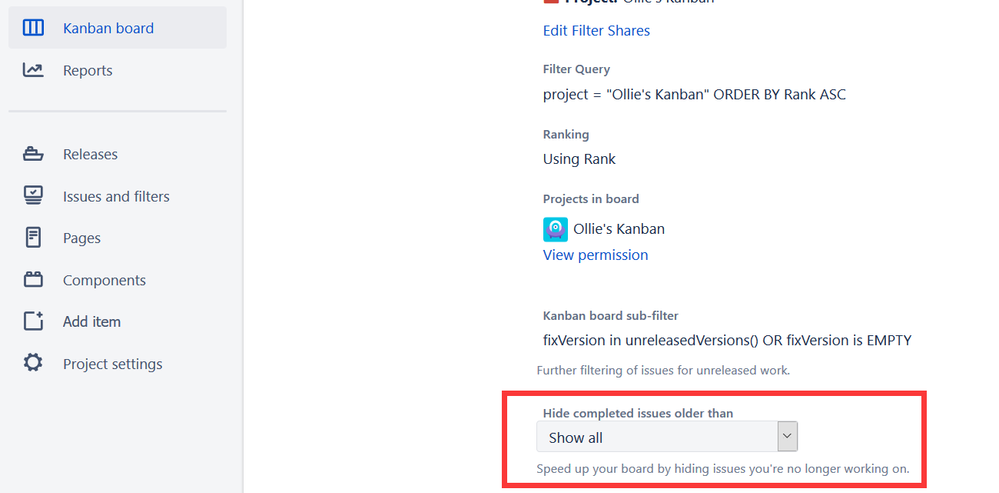
Task: Click the Speed up your board hint text
Action: coord(723,469)
